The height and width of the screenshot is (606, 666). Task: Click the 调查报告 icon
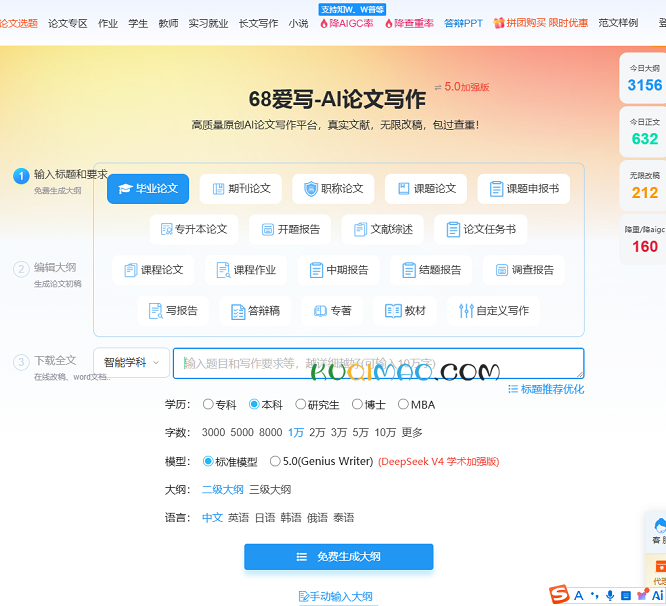(502, 270)
